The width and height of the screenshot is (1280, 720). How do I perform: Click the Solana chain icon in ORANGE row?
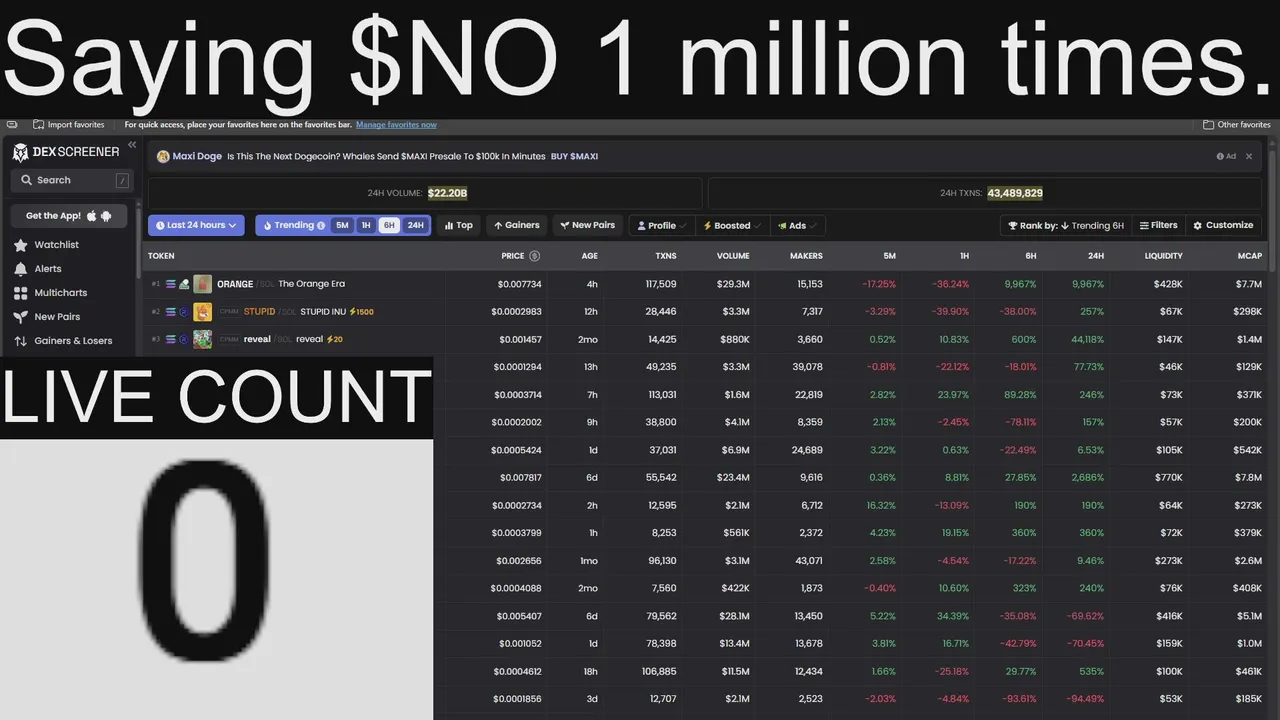(x=171, y=284)
